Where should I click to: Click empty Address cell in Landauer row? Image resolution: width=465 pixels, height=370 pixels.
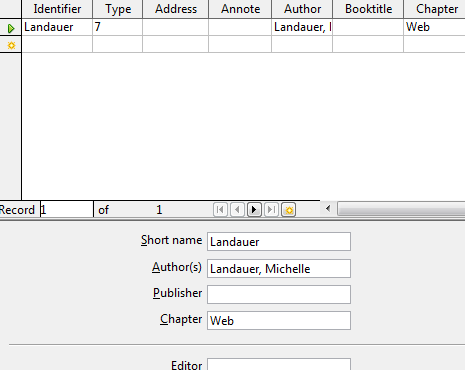(x=176, y=27)
